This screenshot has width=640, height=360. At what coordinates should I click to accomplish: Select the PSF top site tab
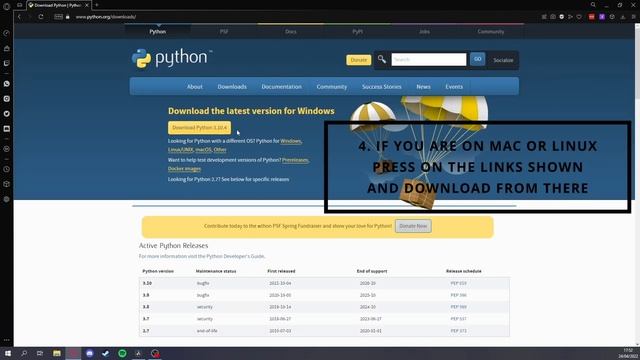coord(224,31)
